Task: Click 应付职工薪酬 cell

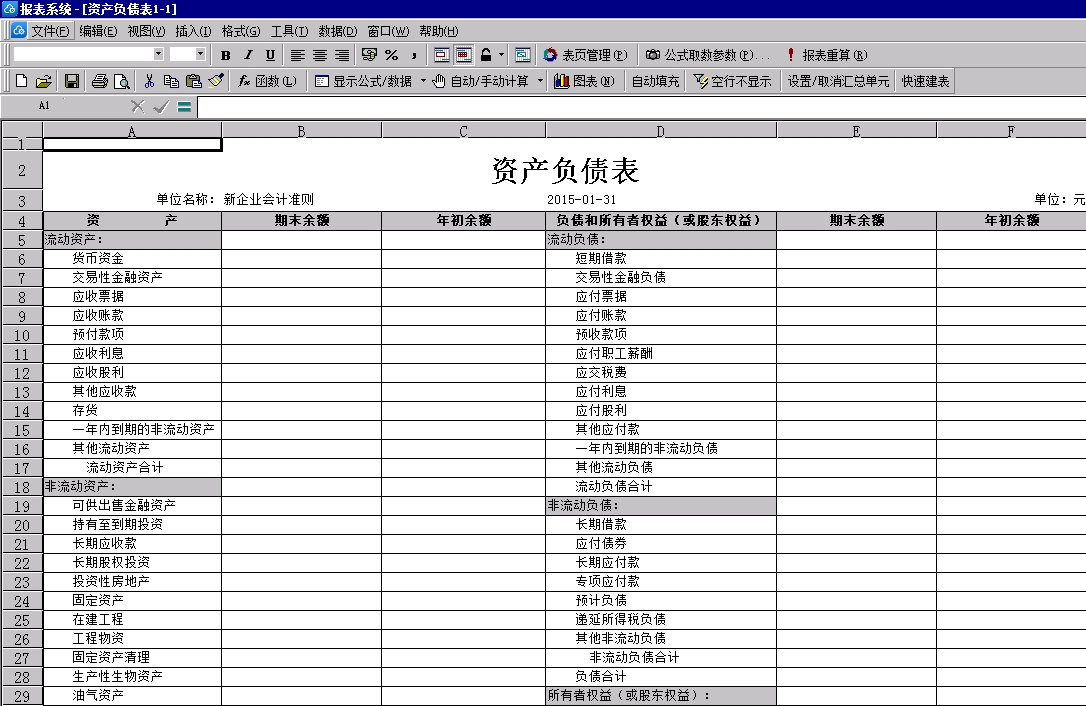Action: pos(661,353)
